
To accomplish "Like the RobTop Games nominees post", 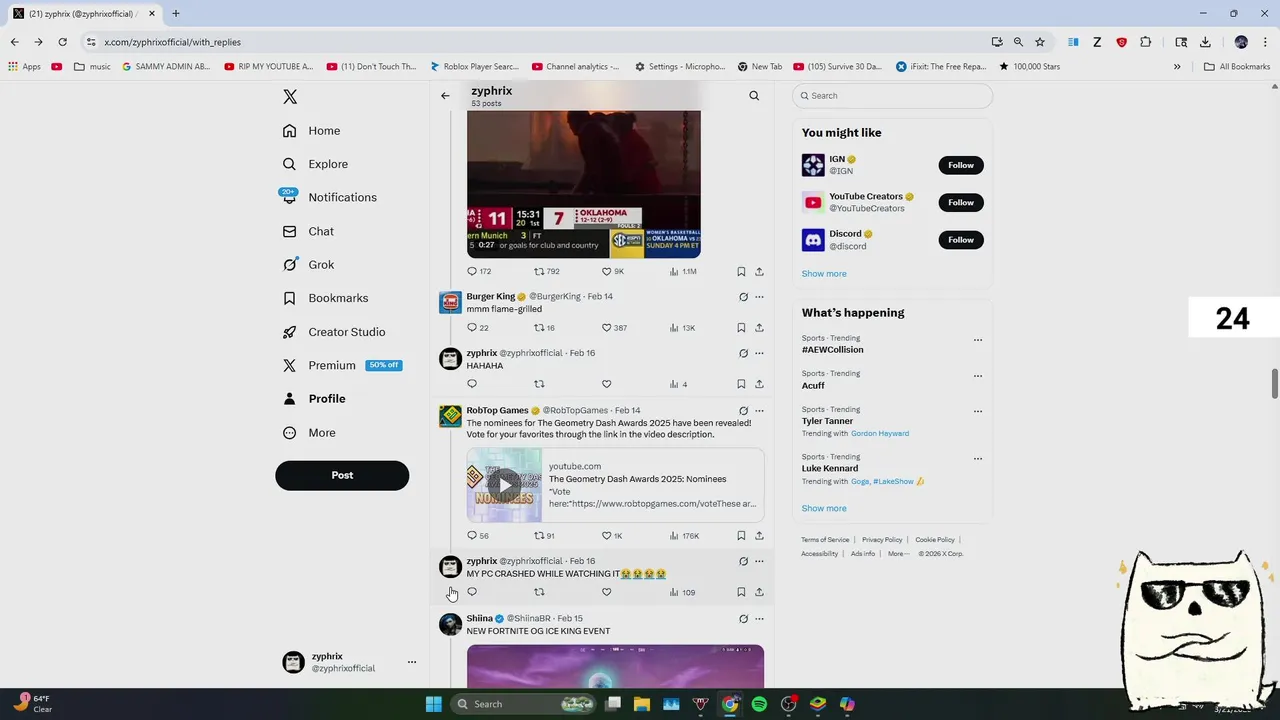I will [x=606, y=536].
